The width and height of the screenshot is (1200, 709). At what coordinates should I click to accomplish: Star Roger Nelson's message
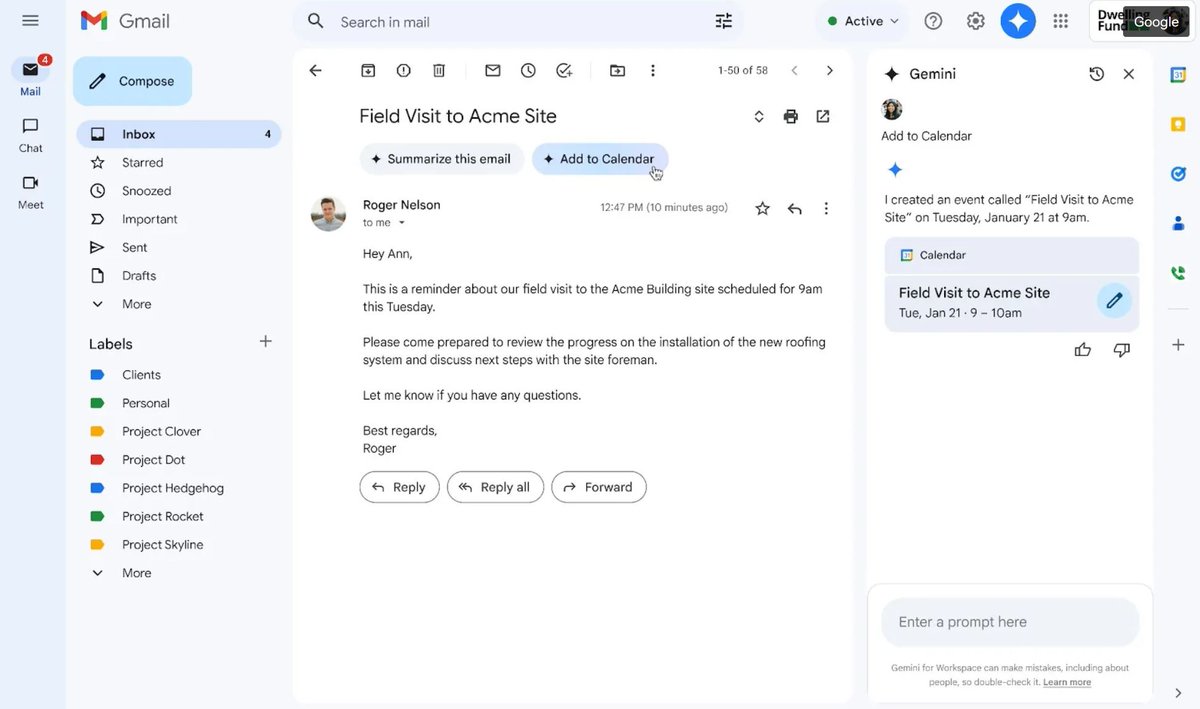point(763,208)
